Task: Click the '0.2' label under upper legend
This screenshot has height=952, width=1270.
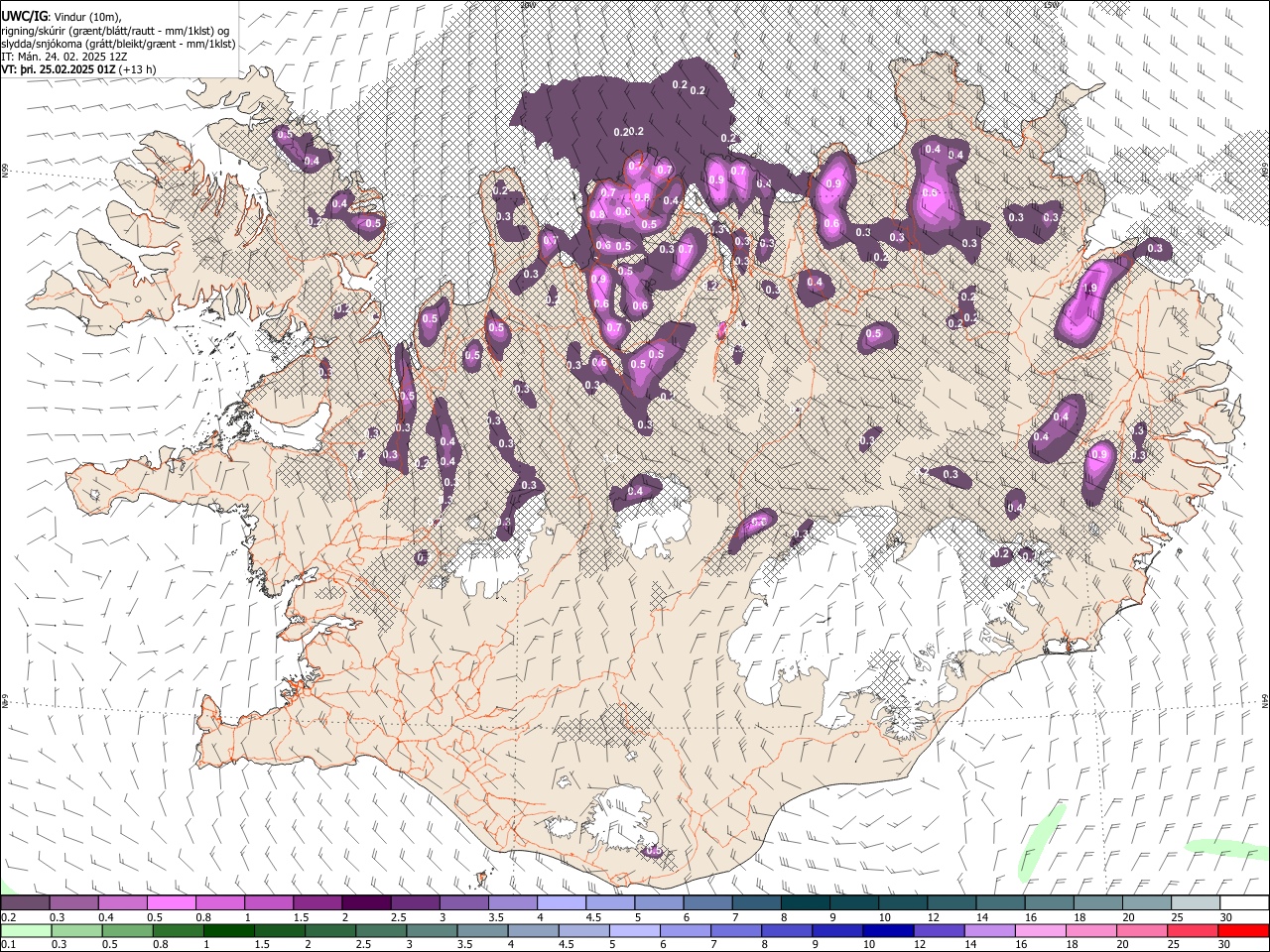Action: tap(8, 917)
